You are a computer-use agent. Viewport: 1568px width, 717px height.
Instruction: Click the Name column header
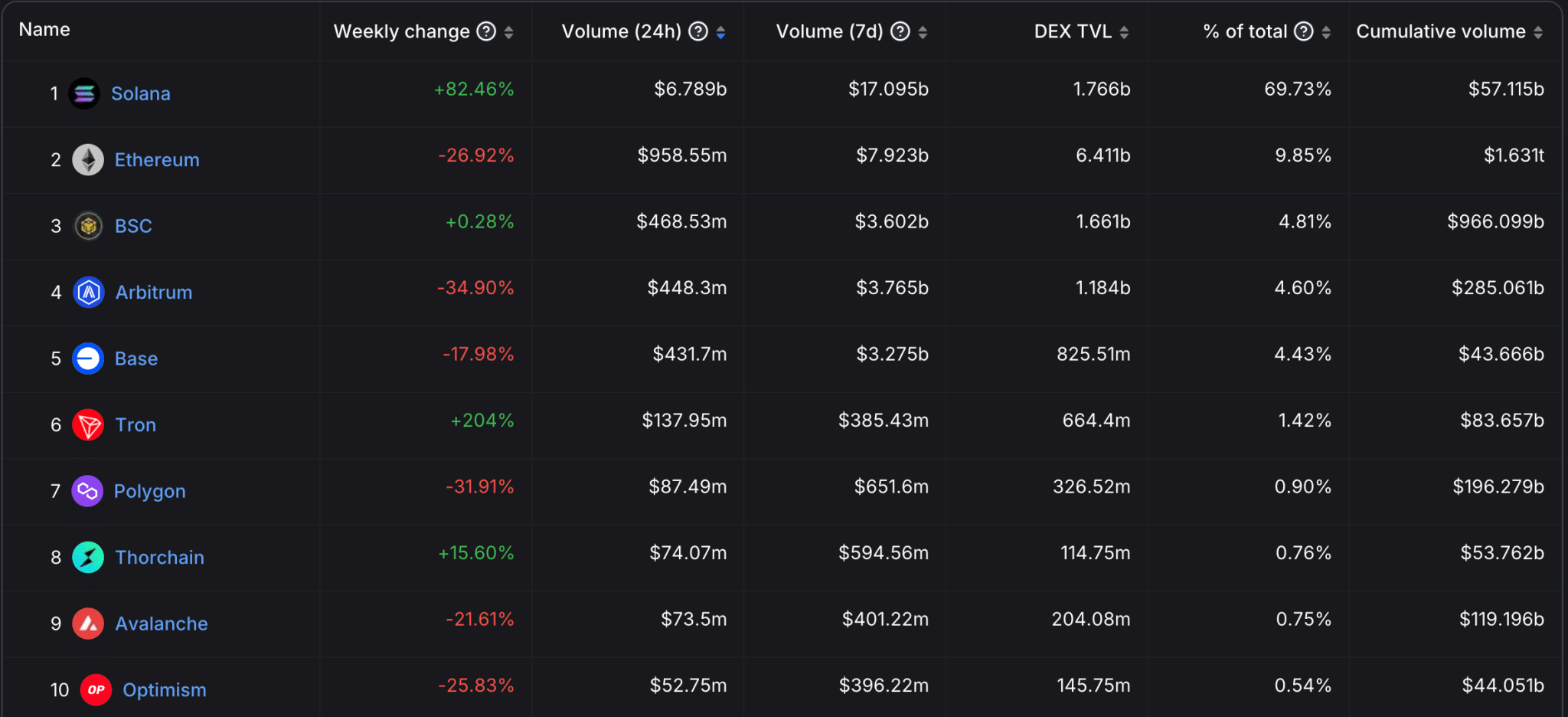click(44, 30)
